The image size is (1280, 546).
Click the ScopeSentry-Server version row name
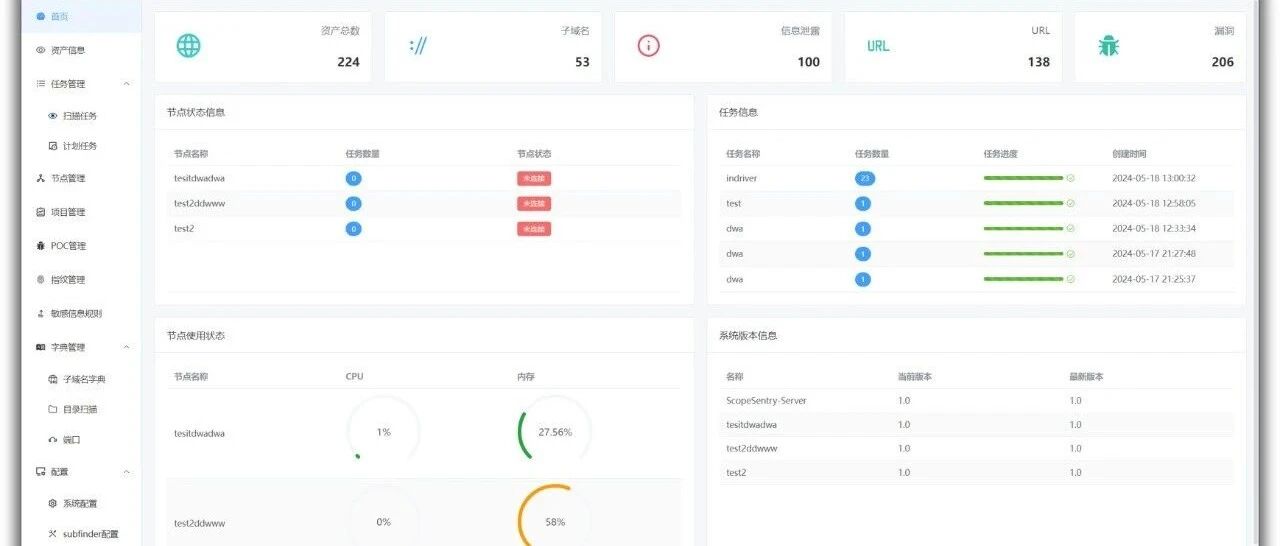click(766, 400)
